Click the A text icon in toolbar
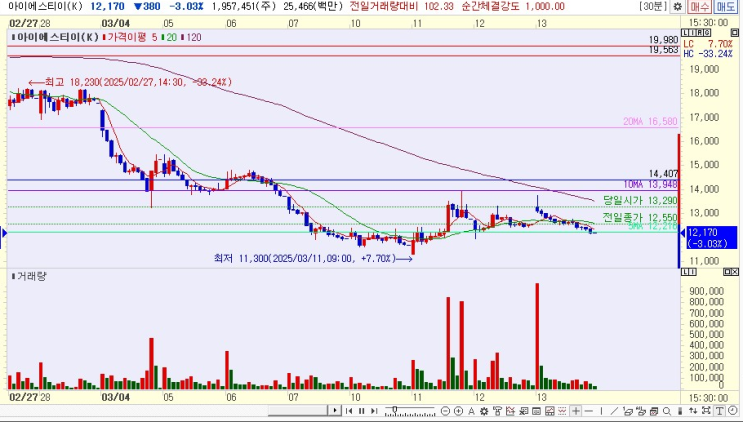The height and width of the screenshot is (422, 743). (471, 411)
